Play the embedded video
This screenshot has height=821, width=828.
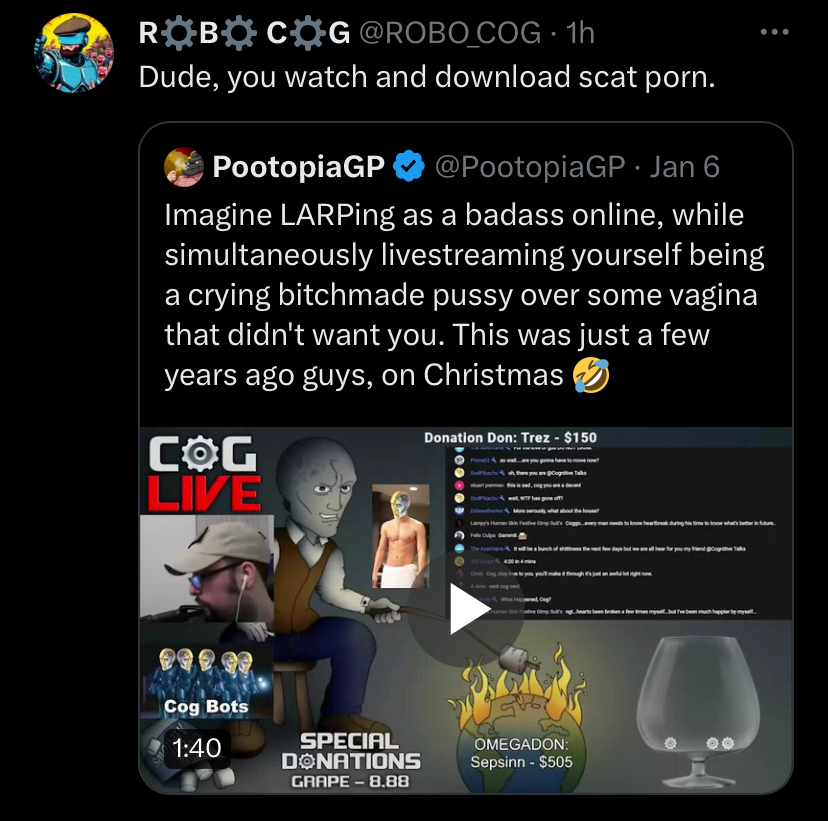tap(466, 608)
